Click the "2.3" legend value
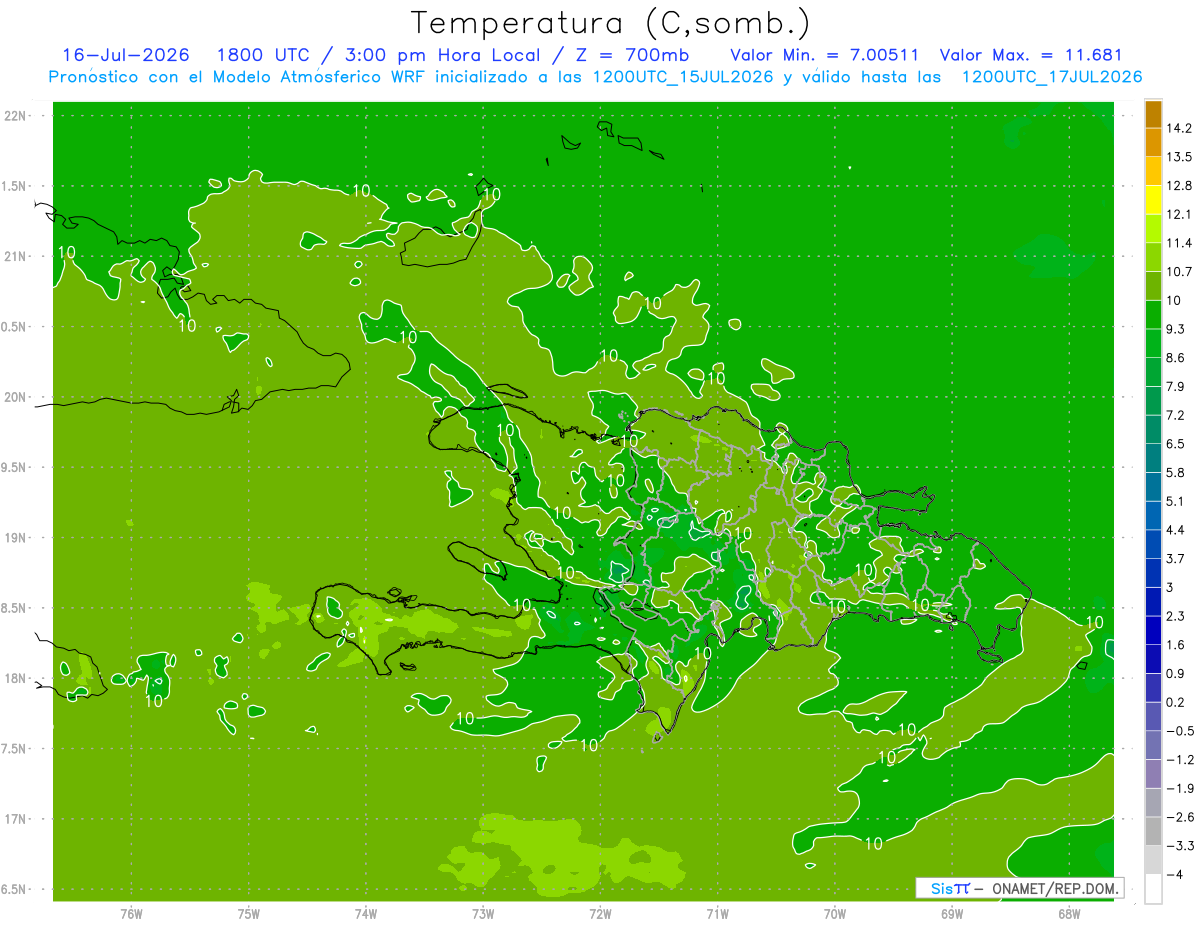Screen dimensions: 1200x927 coord(1177,616)
